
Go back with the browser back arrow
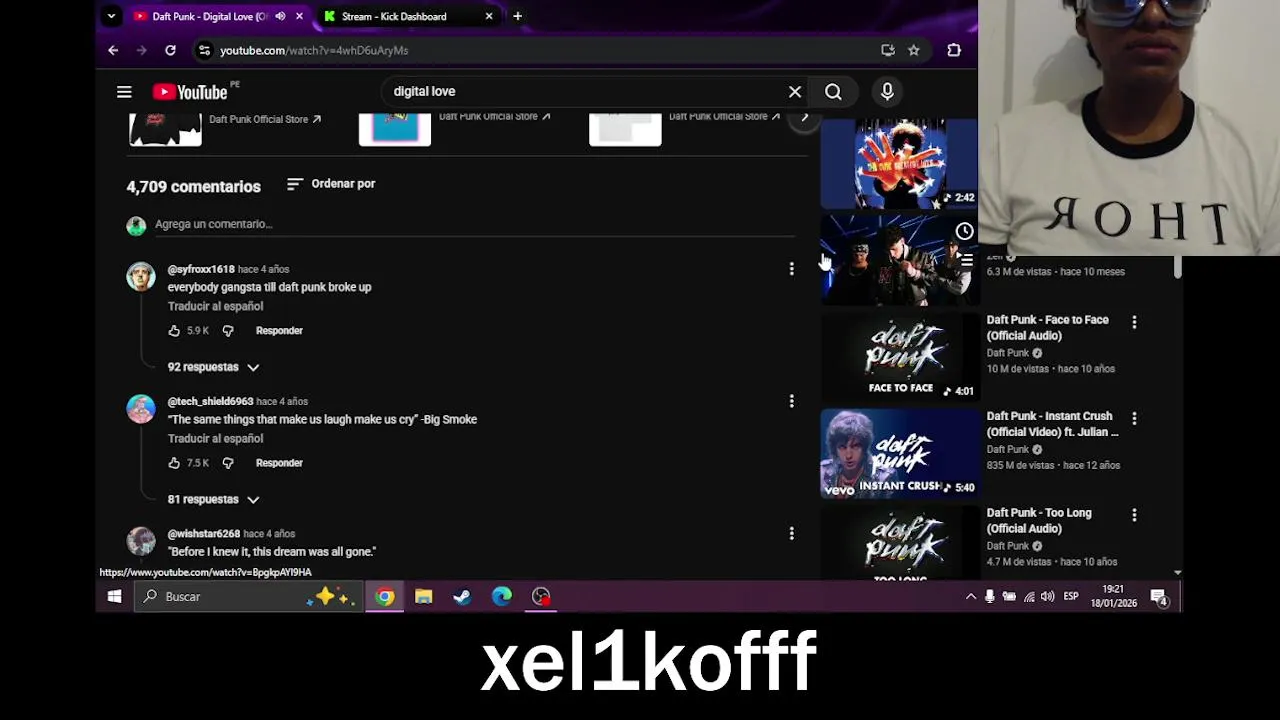pyautogui.click(x=113, y=50)
